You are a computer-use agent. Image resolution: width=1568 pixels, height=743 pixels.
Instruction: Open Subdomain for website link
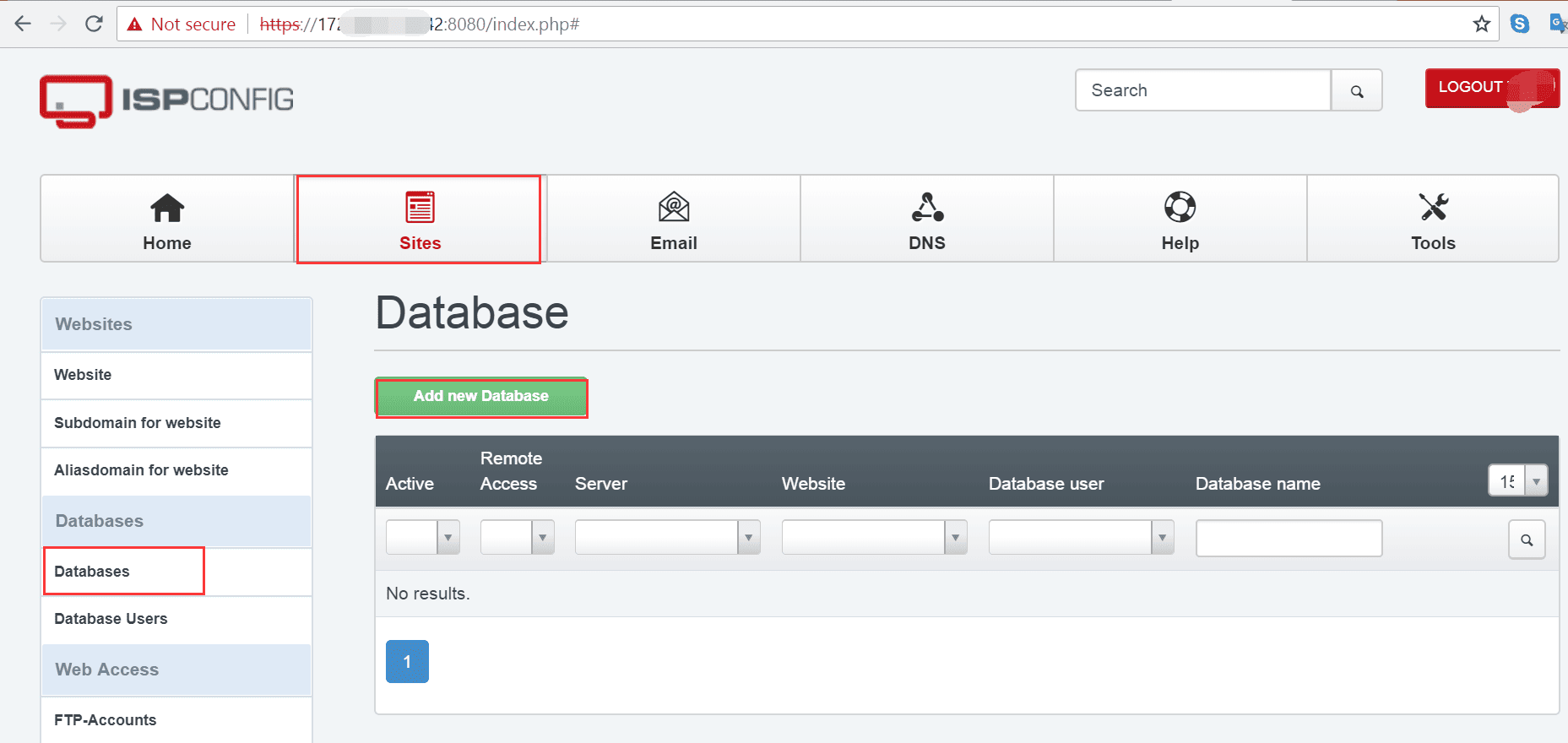point(176,423)
